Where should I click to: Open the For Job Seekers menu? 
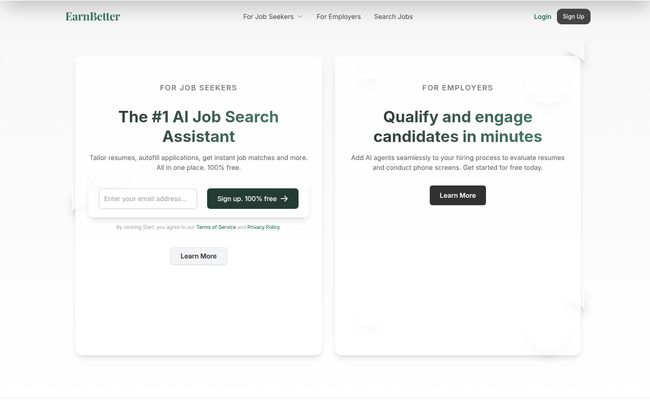pyautogui.click(x=268, y=17)
